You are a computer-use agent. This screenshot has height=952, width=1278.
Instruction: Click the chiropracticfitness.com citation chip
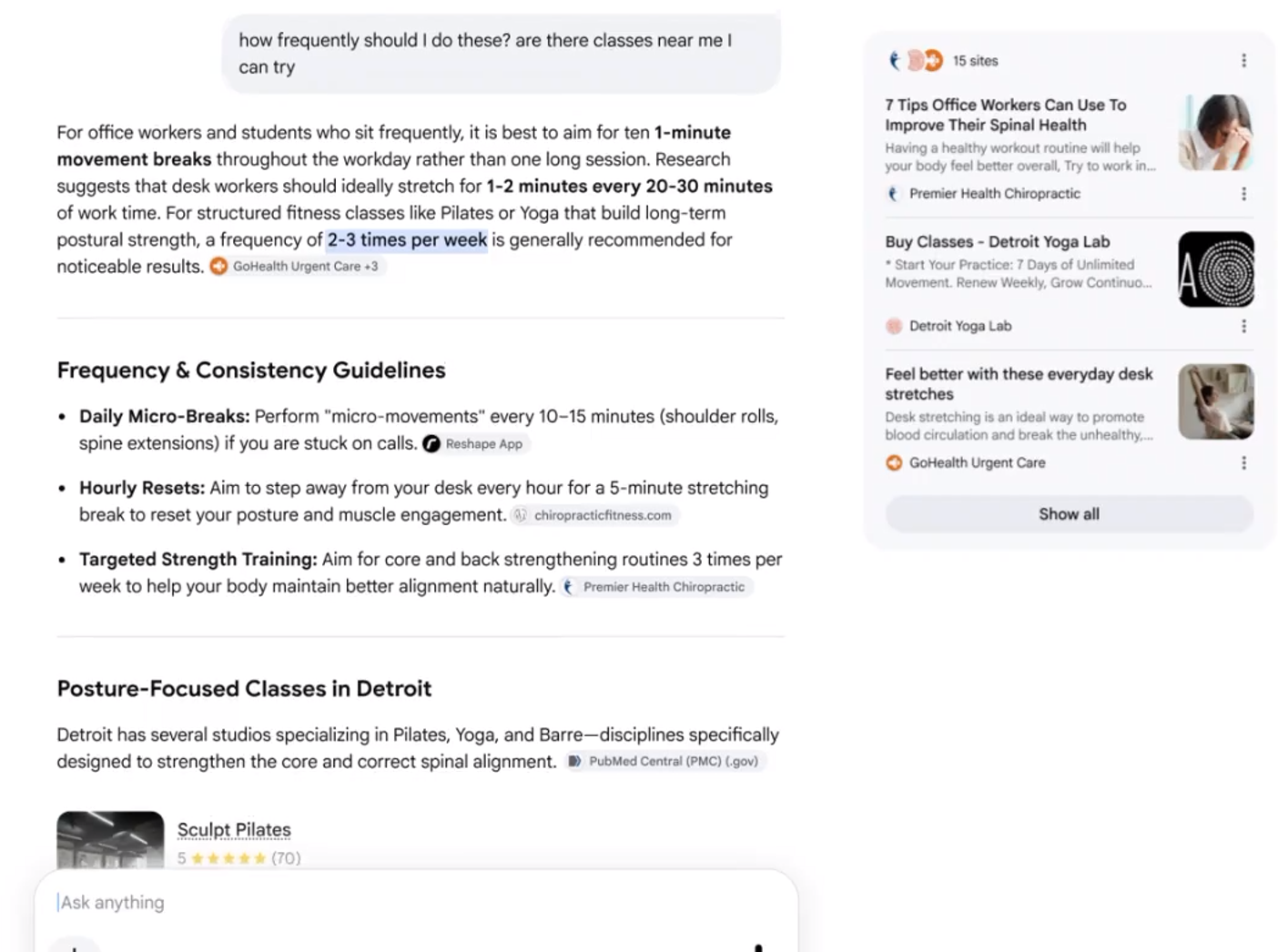coord(595,515)
